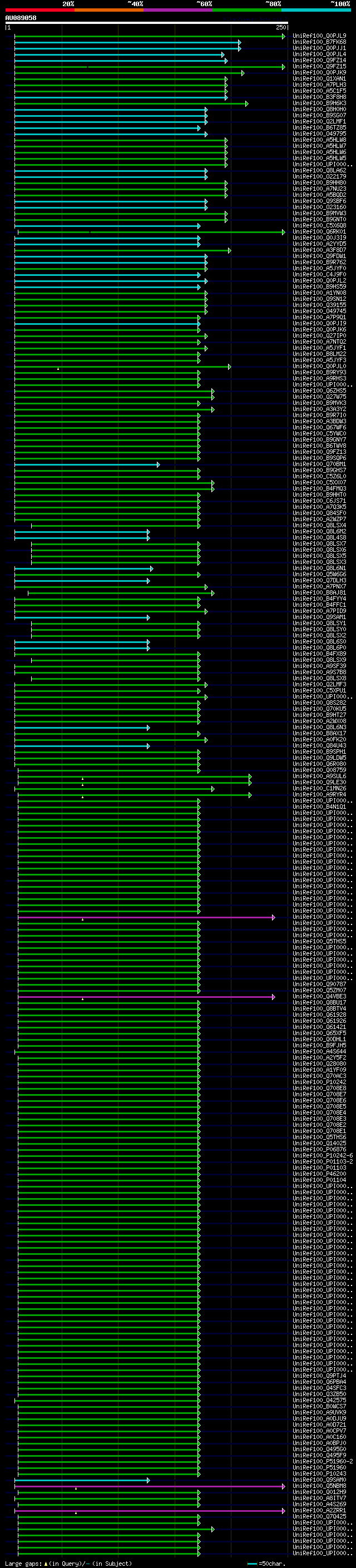The image size is (356, 1568).
Task: Click UniRef100_A0FK20 hit
Action: (x=319, y=740)
